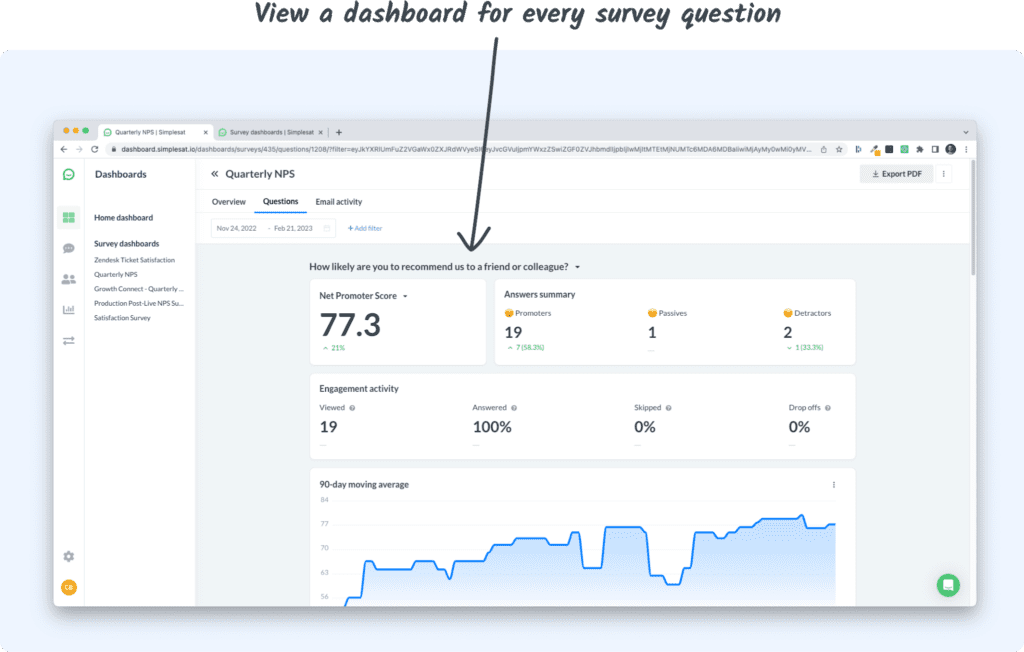Open 90-day moving average chart options menu
The width and height of the screenshot is (1024, 652).
tap(833, 485)
